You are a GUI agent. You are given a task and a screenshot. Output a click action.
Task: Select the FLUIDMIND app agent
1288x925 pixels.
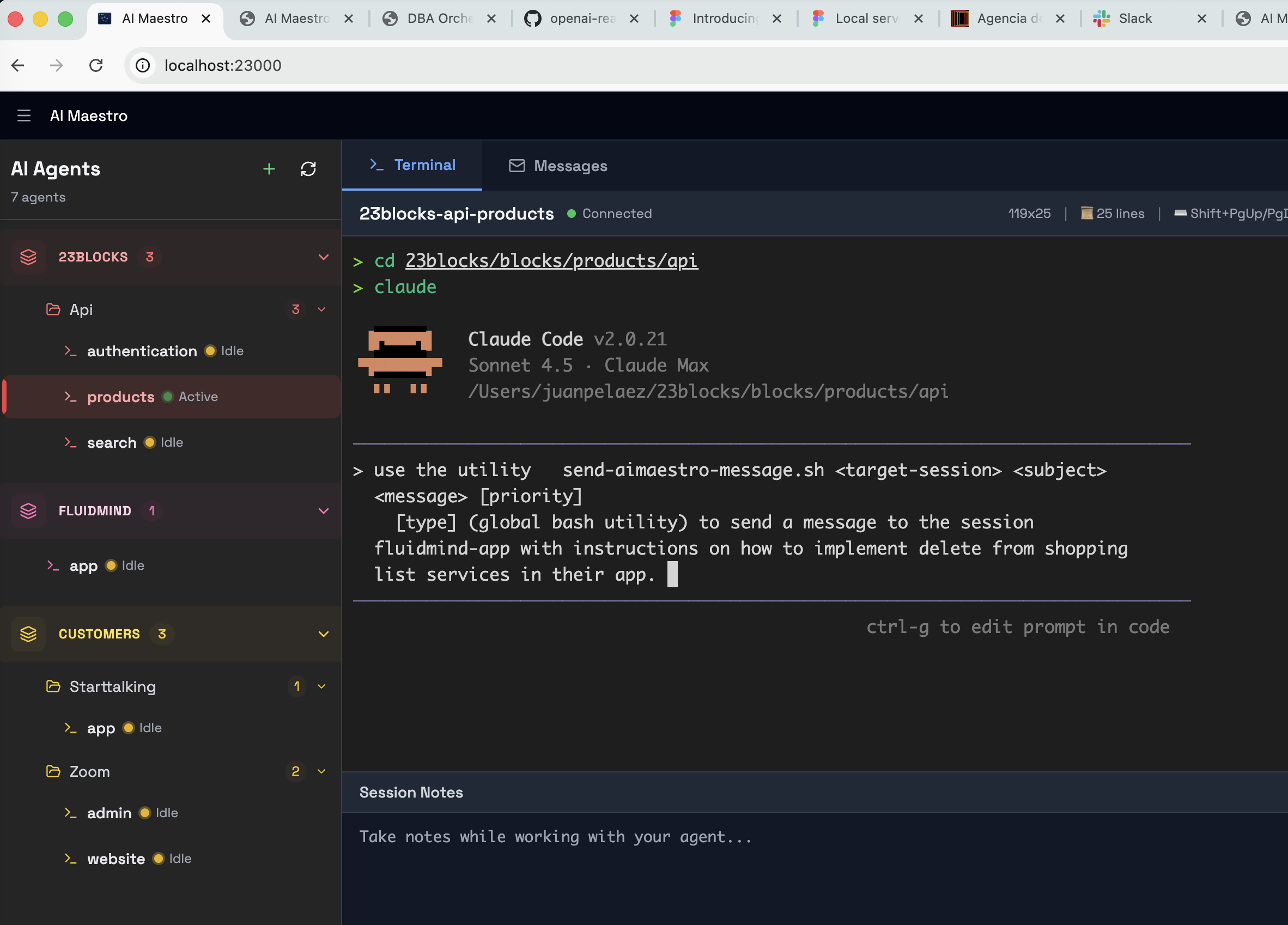(x=171, y=565)
